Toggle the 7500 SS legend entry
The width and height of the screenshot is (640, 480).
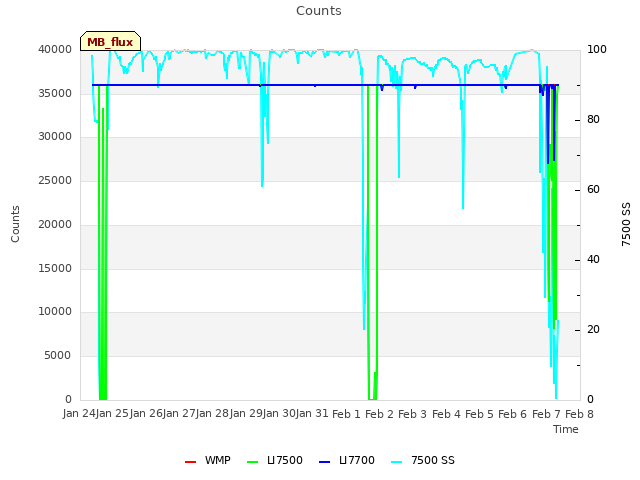[x=422, y=460]
